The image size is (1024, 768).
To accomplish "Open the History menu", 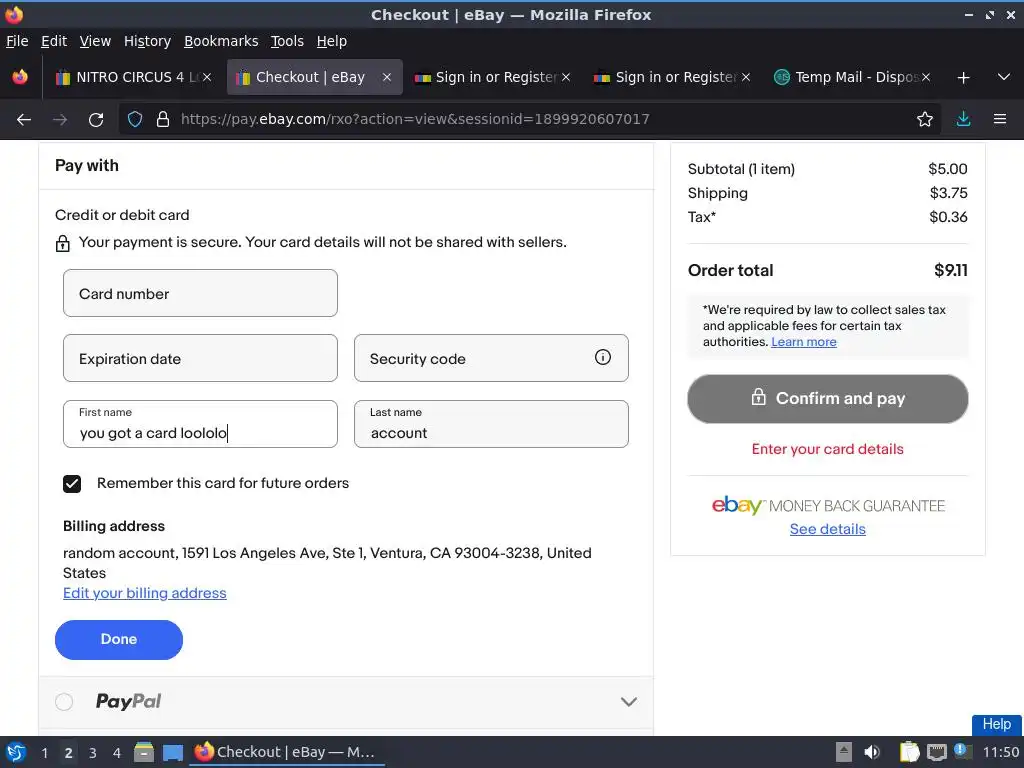I will click(147, 41).
